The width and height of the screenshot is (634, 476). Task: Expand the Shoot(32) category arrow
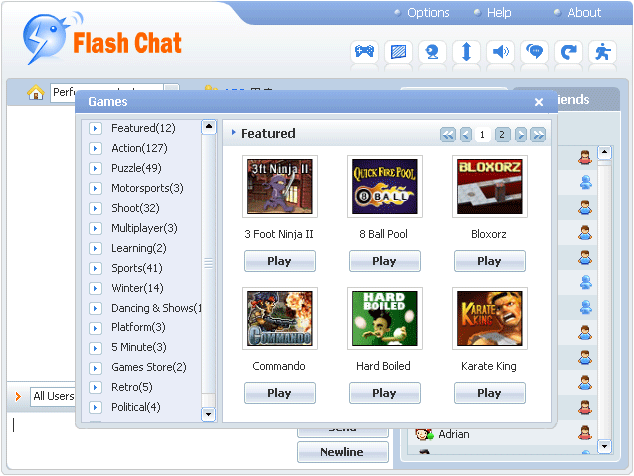pyautogui.click(x=95, y=208)
